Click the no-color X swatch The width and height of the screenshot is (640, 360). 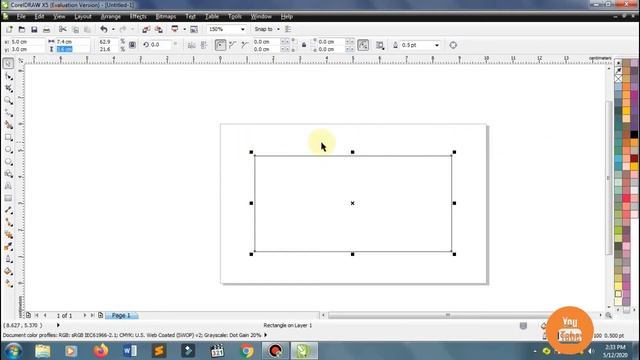point(618,78)
